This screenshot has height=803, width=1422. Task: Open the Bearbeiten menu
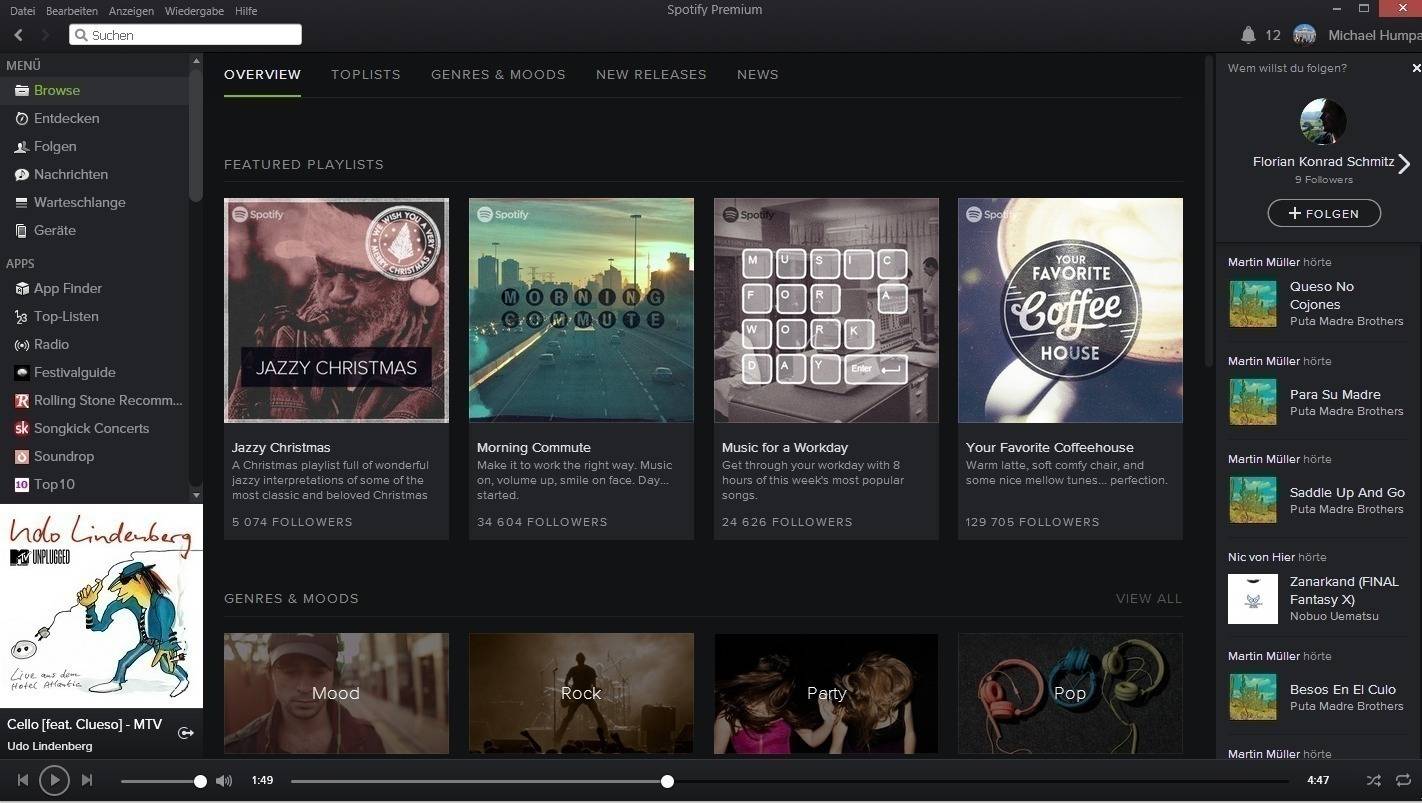72,11
